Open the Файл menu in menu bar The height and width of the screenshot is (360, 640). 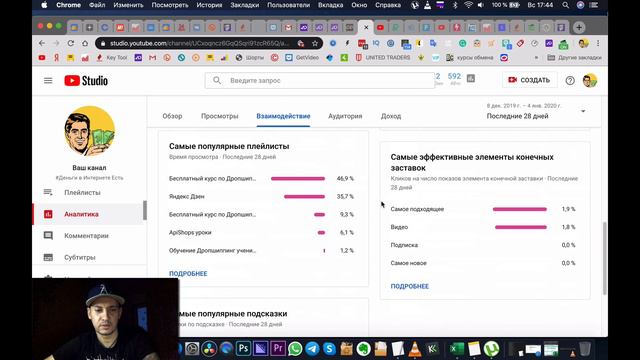point(97,5)
